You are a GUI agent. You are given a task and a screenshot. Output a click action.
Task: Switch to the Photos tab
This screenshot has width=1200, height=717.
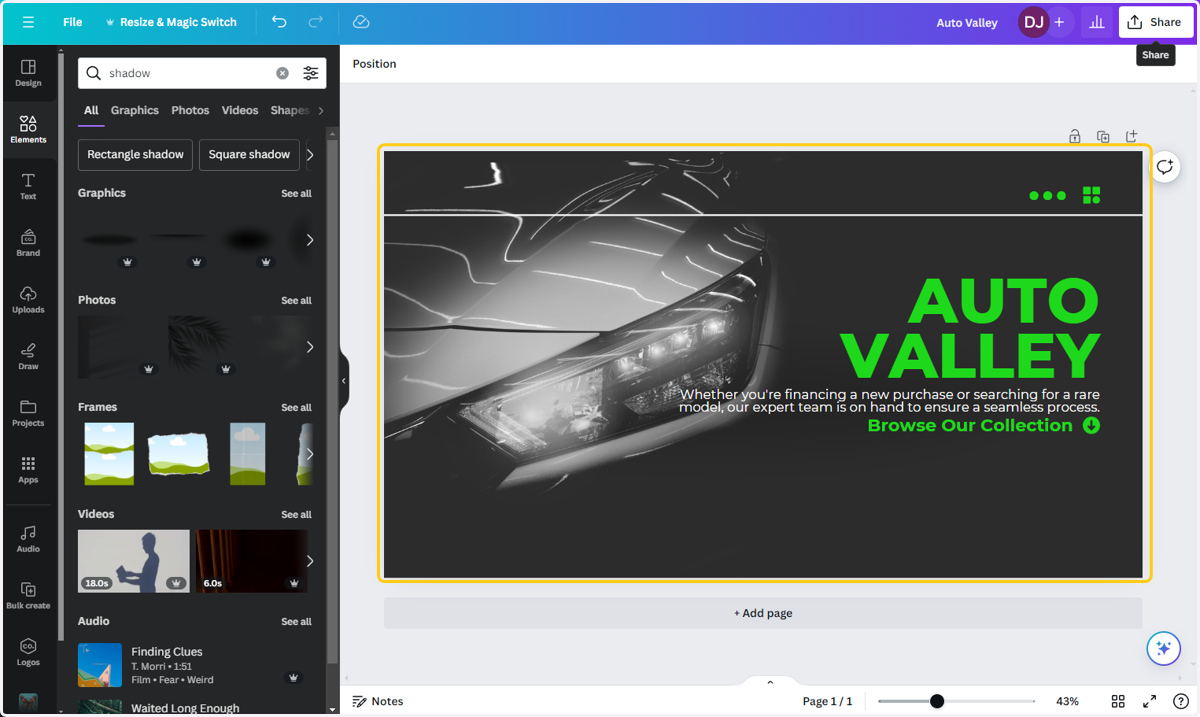tap(190, 111)
